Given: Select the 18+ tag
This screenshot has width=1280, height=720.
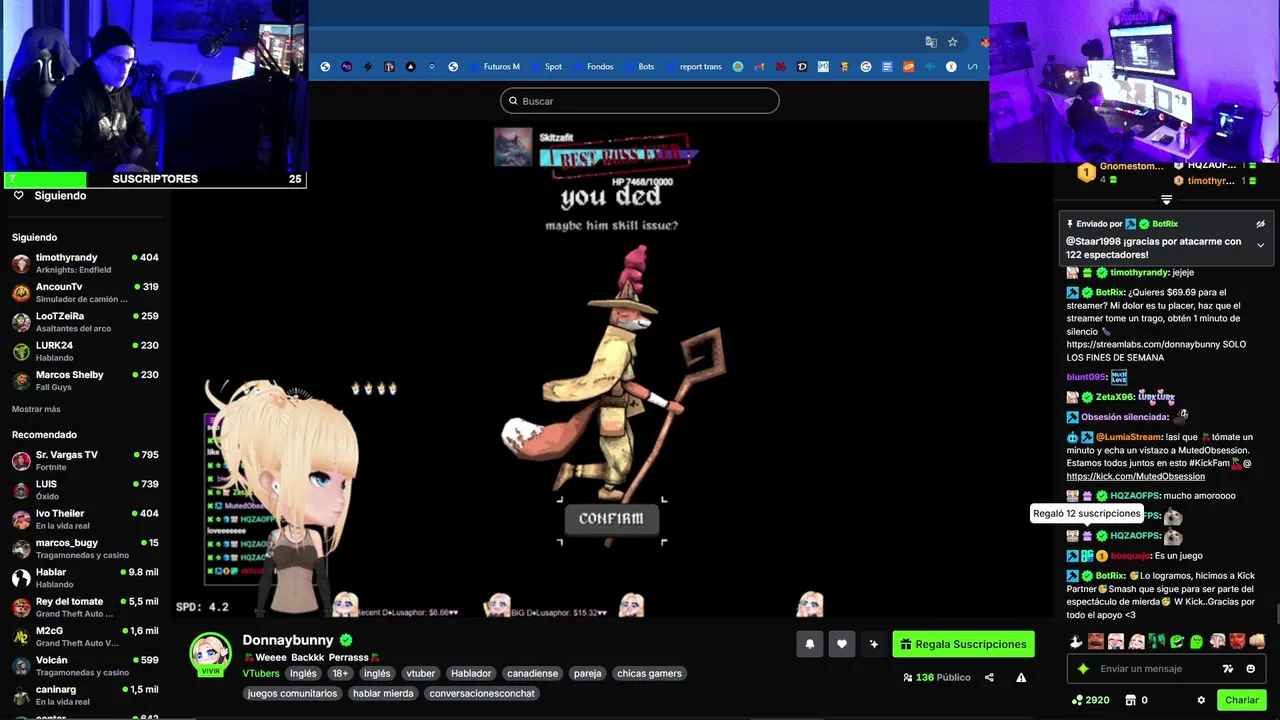Looking at the screenshot, I should [340, 674].
